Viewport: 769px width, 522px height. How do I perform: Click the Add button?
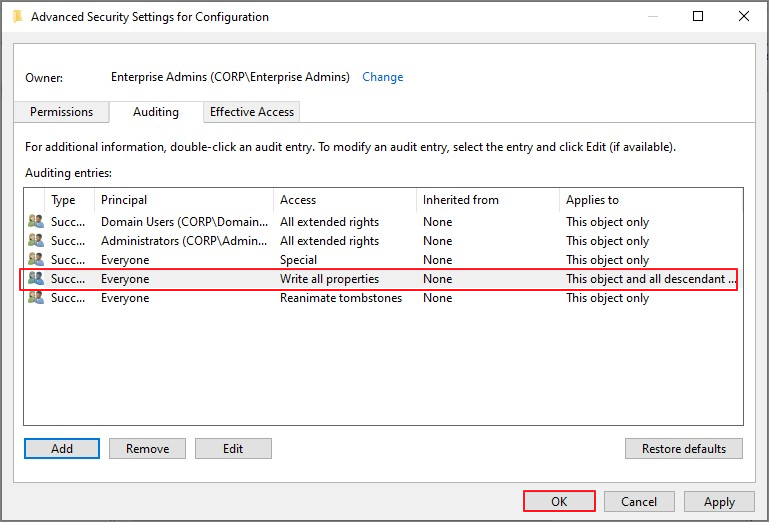(62, 448)
